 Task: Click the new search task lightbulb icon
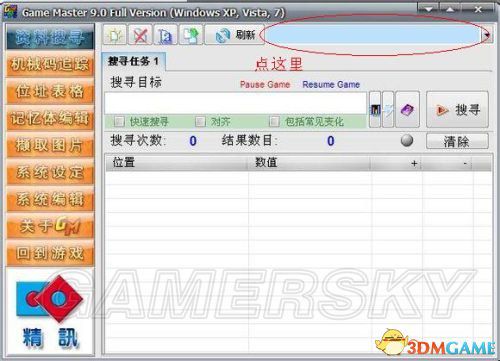click(115, 35)
